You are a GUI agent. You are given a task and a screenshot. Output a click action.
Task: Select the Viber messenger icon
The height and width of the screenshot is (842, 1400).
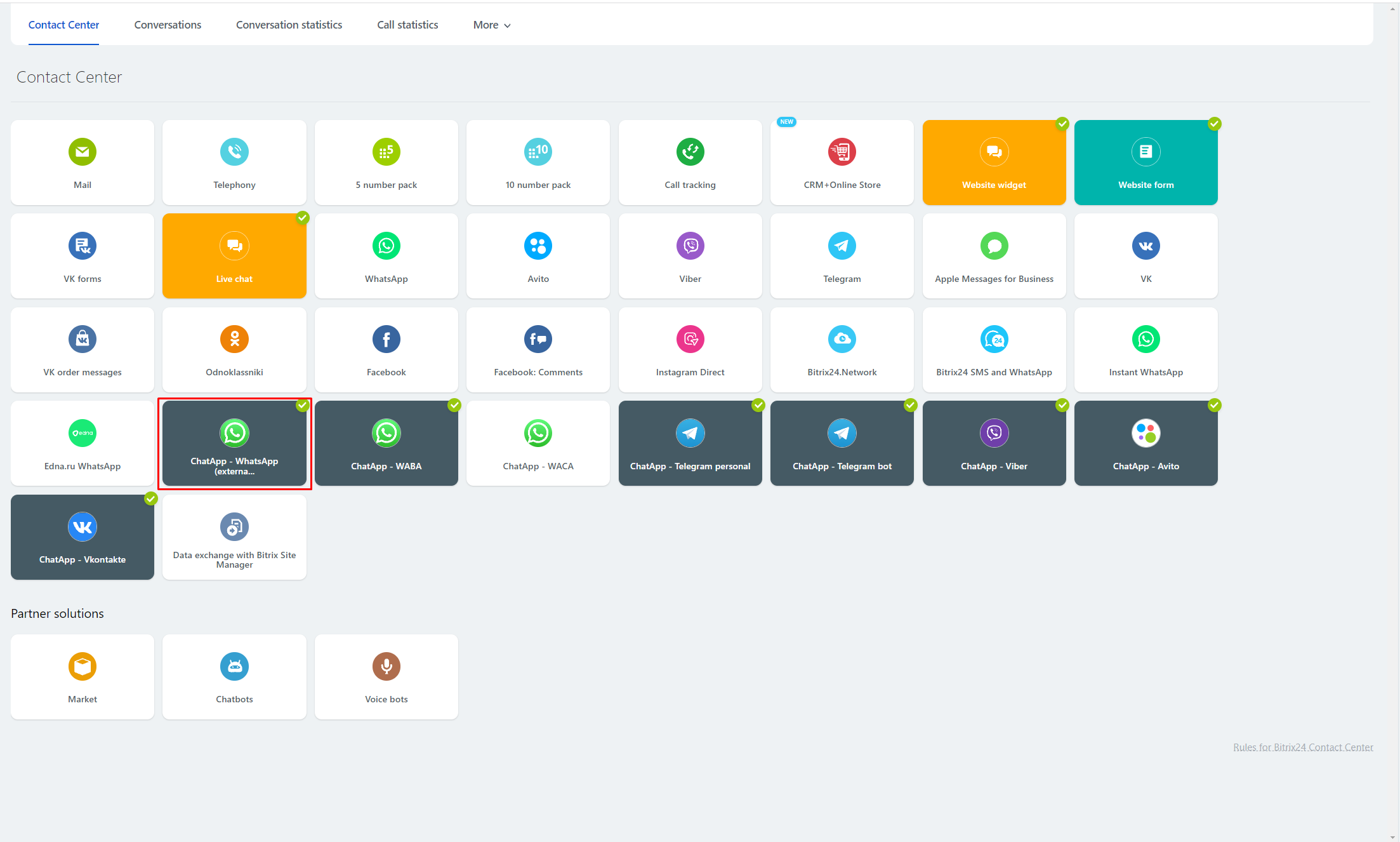[690, 246]
